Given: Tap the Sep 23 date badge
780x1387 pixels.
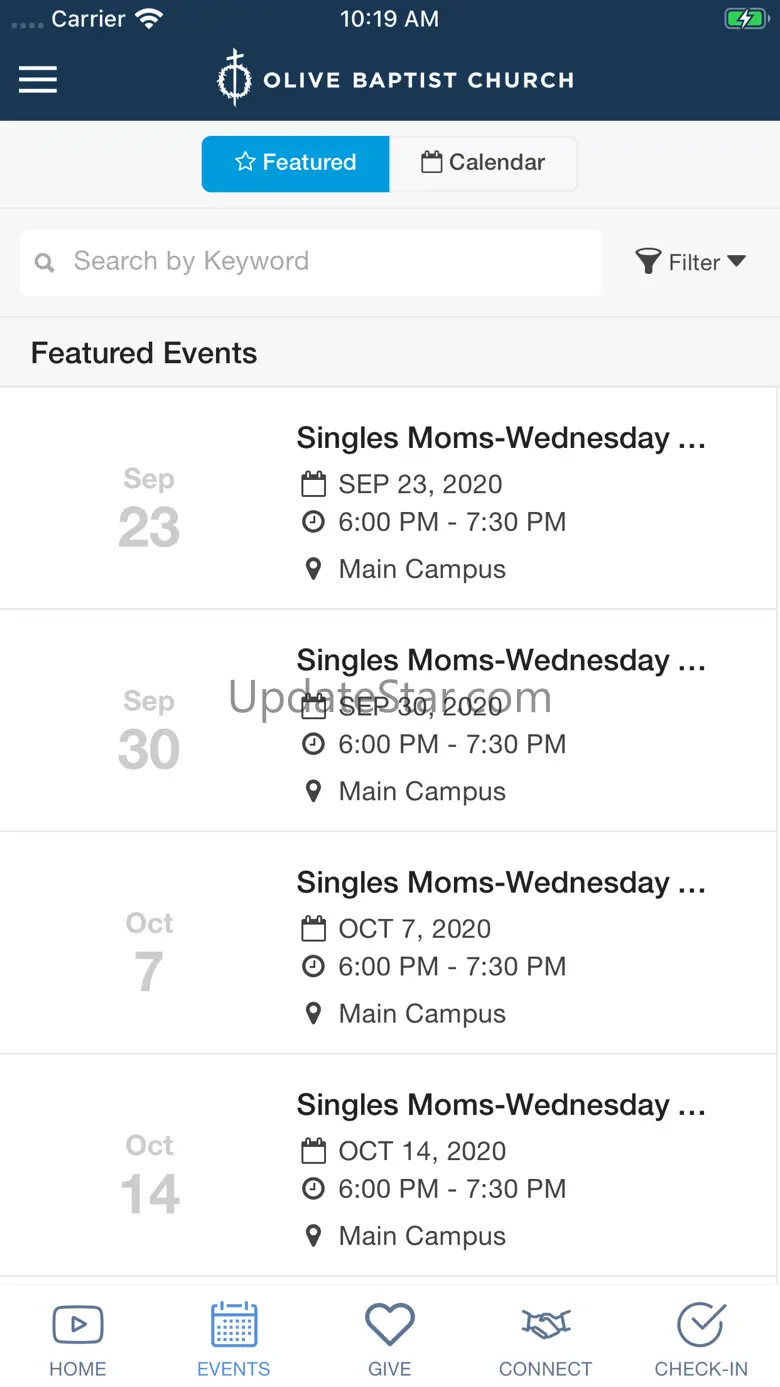Looking at the screenshot, I should pos(149,508).
